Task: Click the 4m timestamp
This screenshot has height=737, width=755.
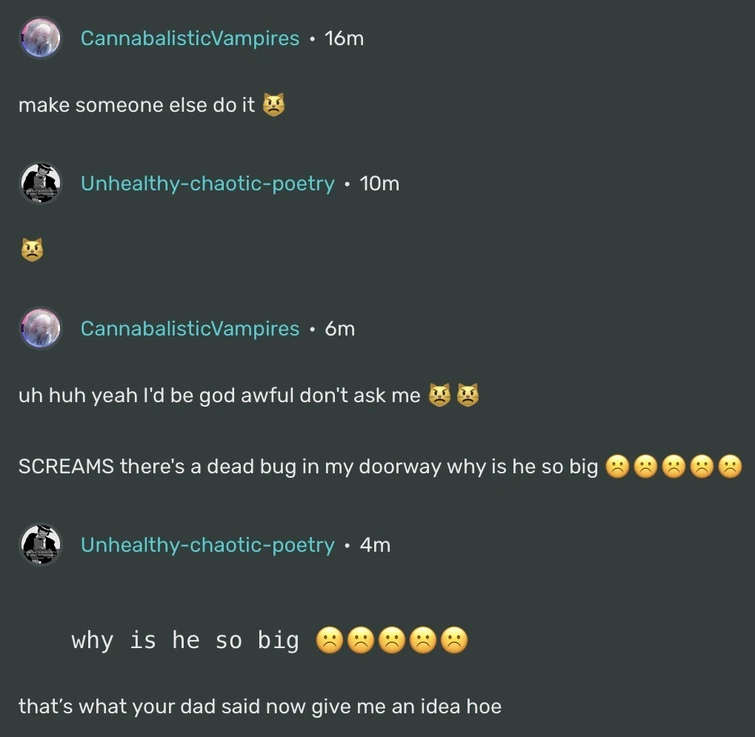Action: [x=375, y=545]
